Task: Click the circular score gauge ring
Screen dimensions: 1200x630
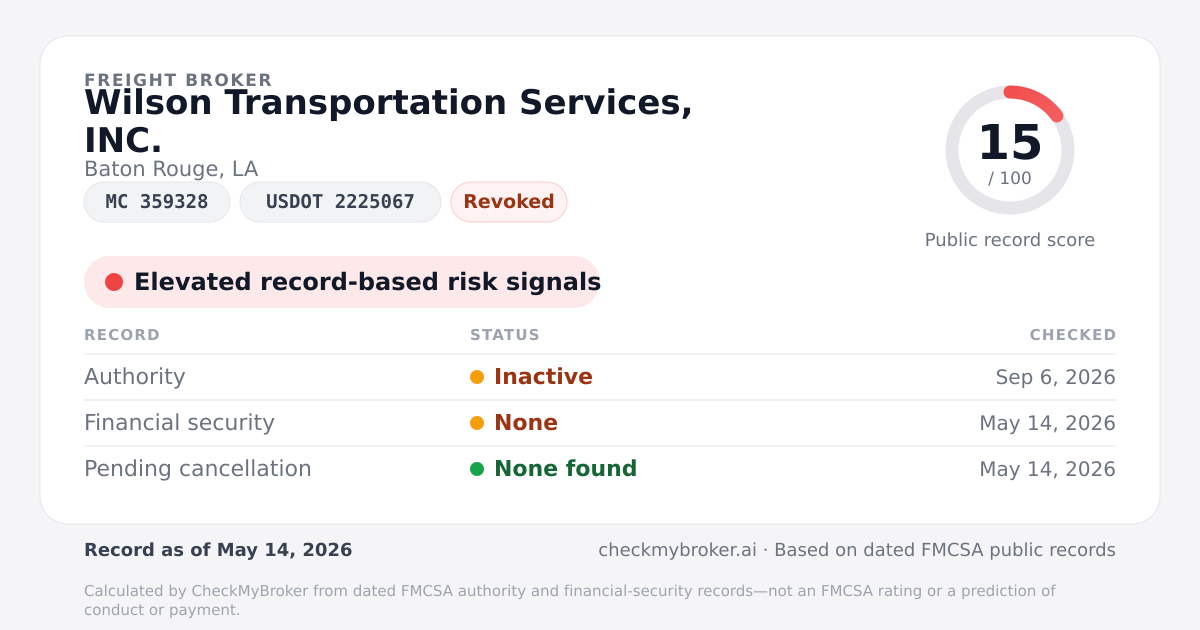Action: pos(1010,150)
